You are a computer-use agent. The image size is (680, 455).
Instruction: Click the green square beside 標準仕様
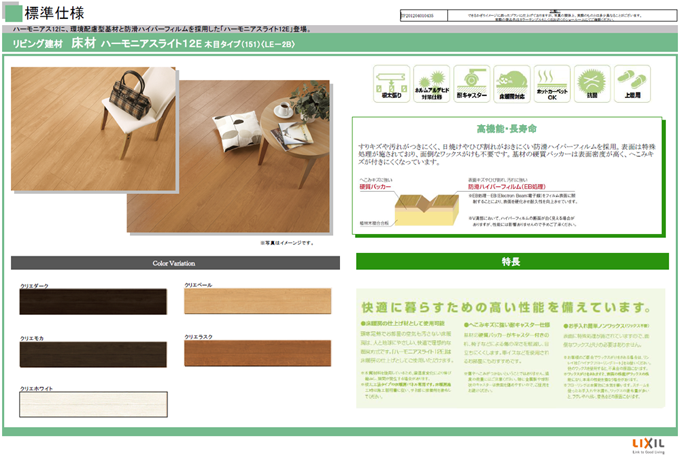[12, 13]
